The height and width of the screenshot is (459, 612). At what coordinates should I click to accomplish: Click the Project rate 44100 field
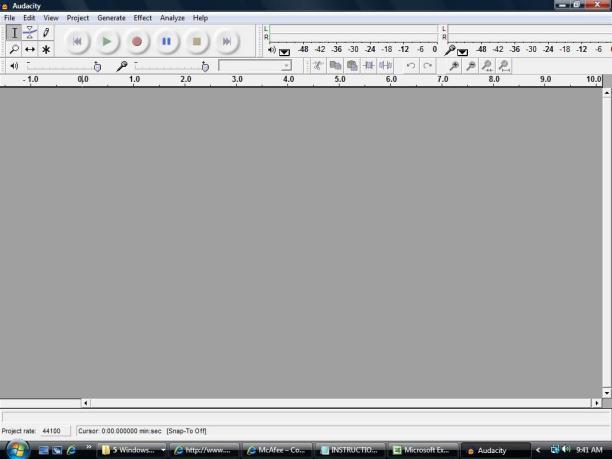[x=53, y=431]
